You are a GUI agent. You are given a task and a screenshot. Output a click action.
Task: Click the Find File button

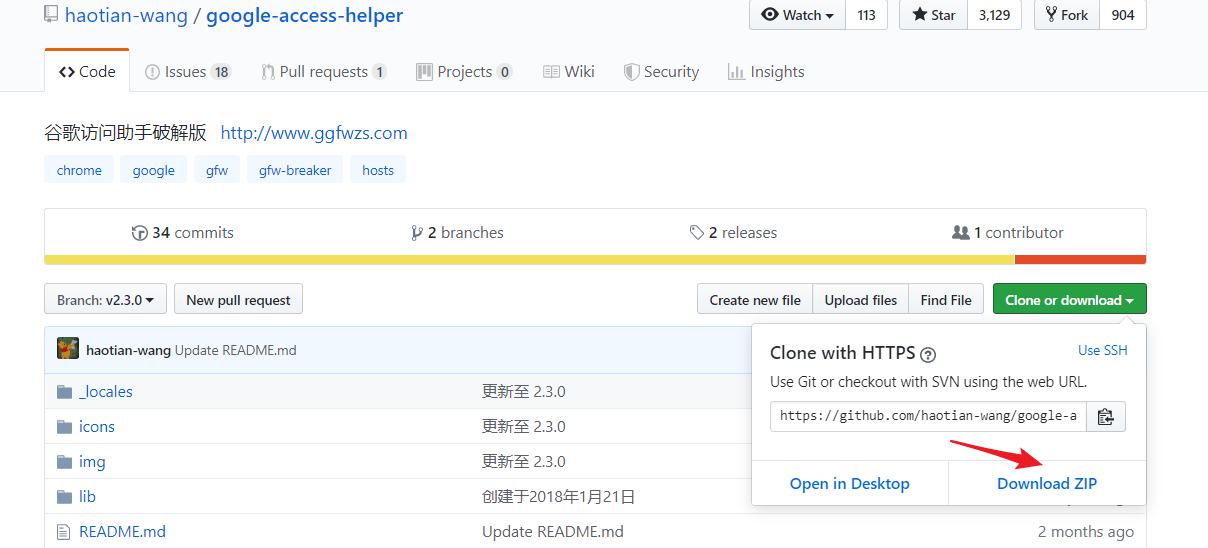(x=946, y=299)
